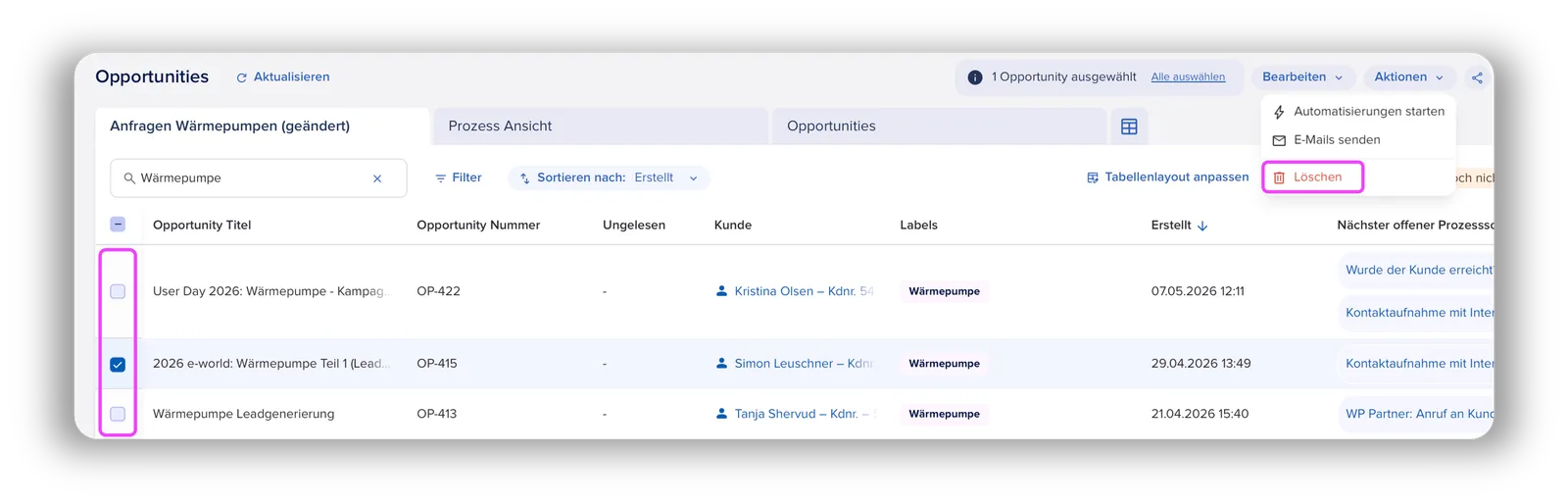
Task: Choose Löschen from the Aktionen menu
Action: coord(1313,177)
